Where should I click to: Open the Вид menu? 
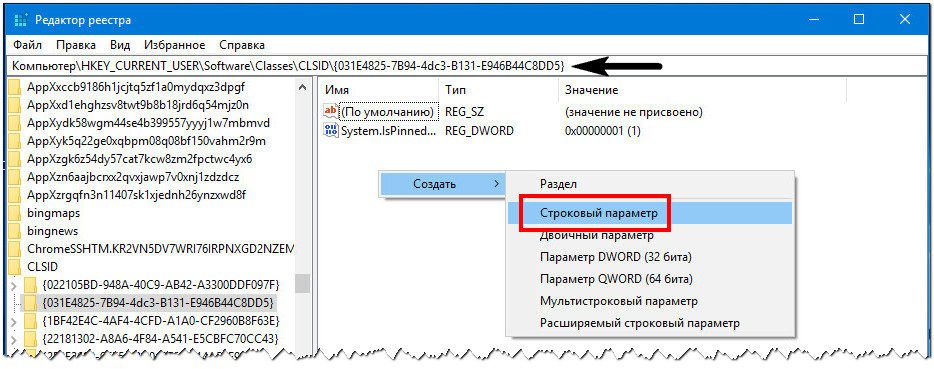[120, 45]
